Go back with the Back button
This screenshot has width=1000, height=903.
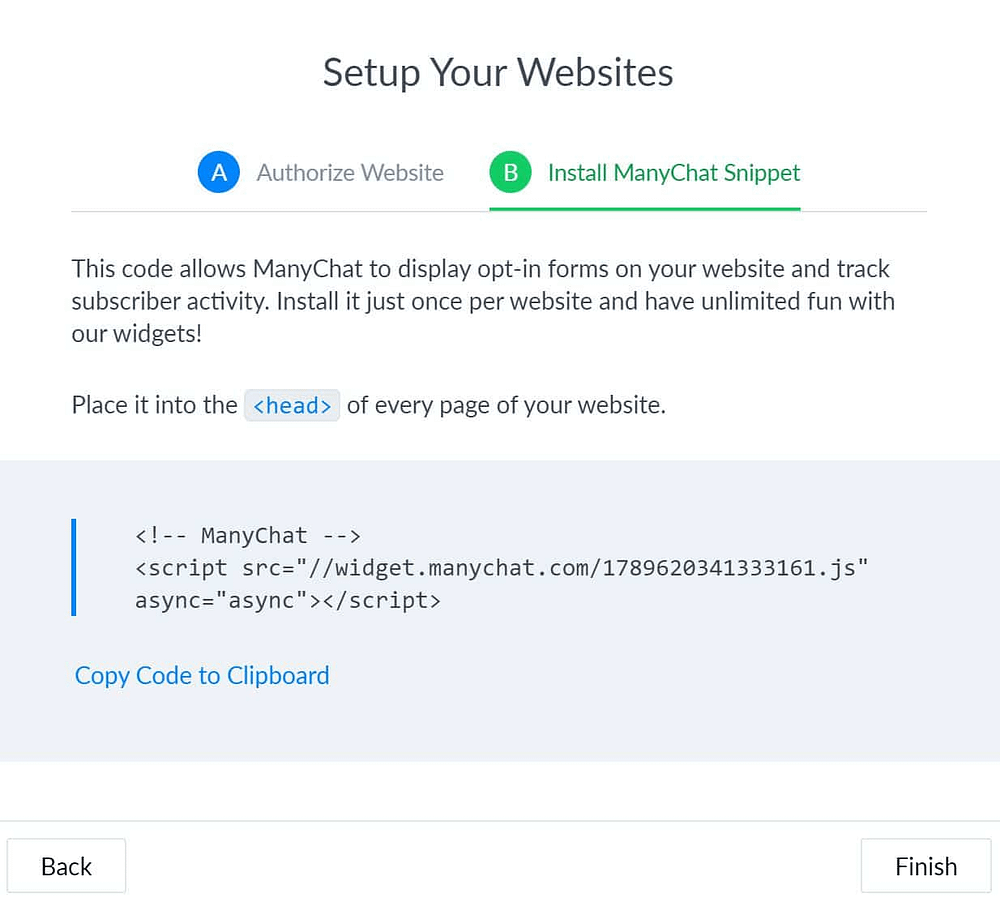click(x=66, y=866)
